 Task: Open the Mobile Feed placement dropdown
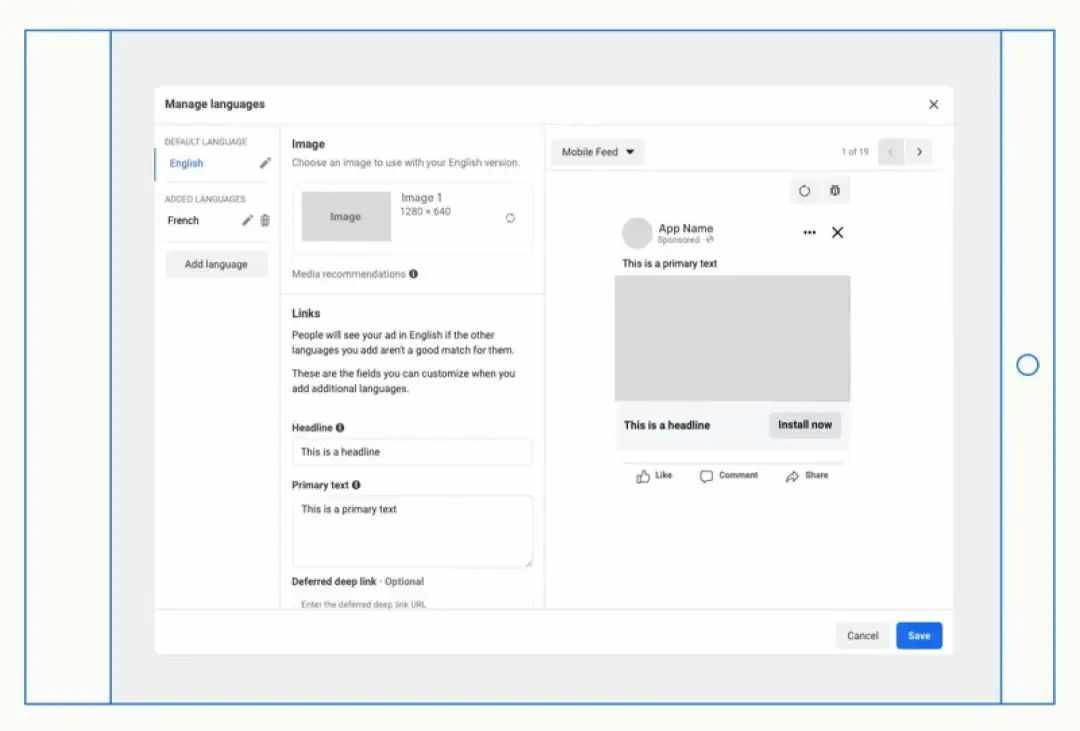597,152
